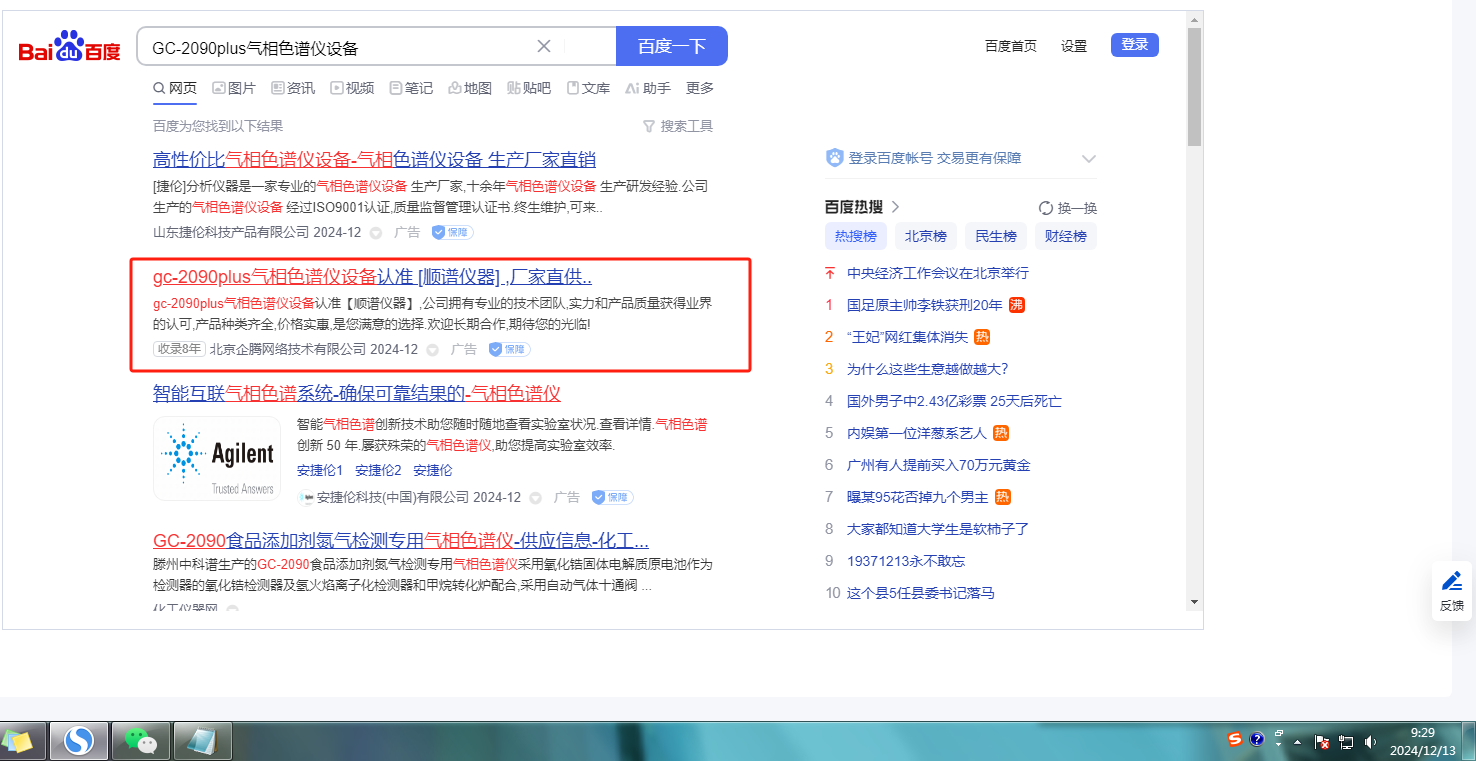Click the small Agilent favicon beside 安捷伦科技(中国)有限公司
1476x761 pixels.
[x=307, y=497]
